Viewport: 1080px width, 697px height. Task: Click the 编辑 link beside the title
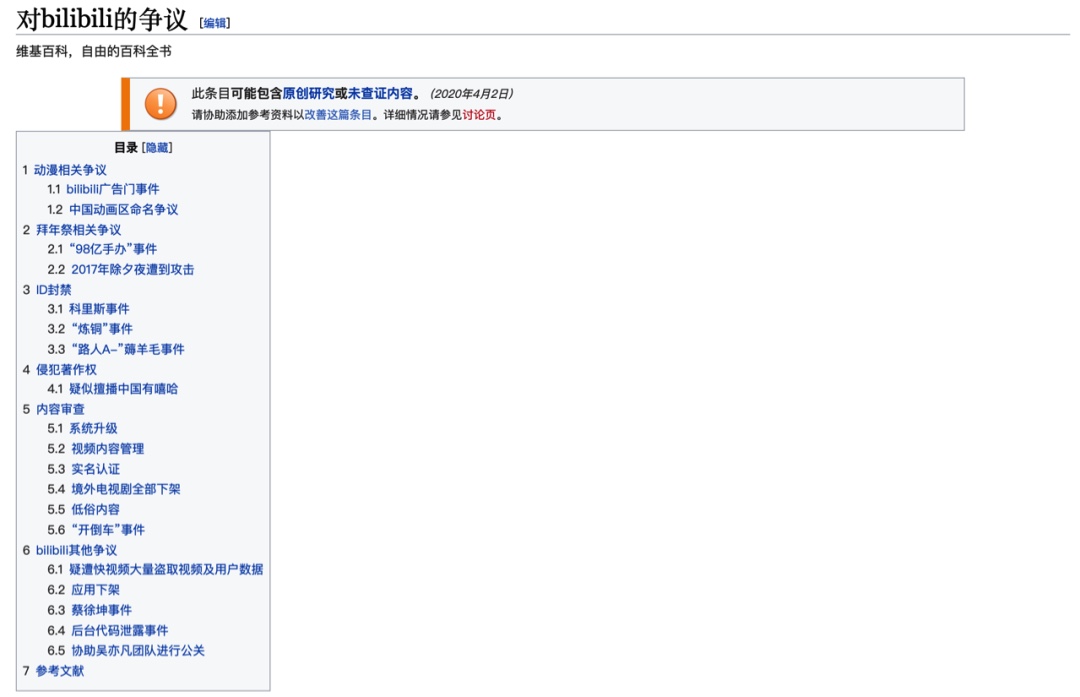(215, 23)
